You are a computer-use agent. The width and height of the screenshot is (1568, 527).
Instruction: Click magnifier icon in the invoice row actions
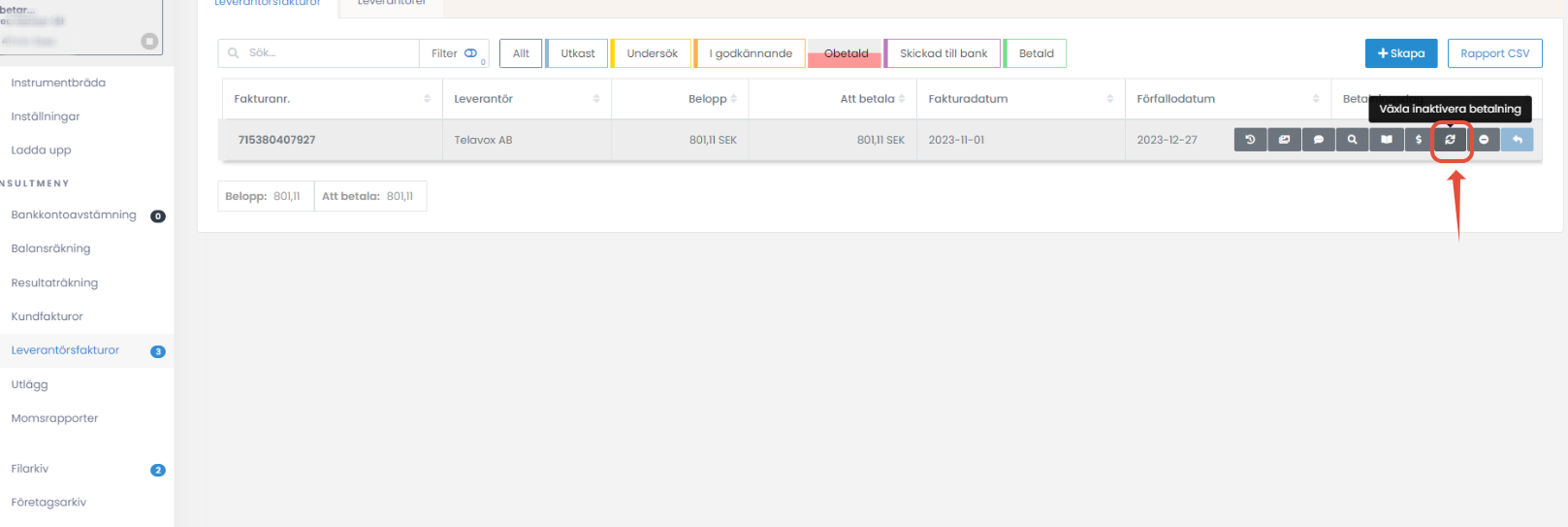pyautogui.click(x=1352, y=140)
